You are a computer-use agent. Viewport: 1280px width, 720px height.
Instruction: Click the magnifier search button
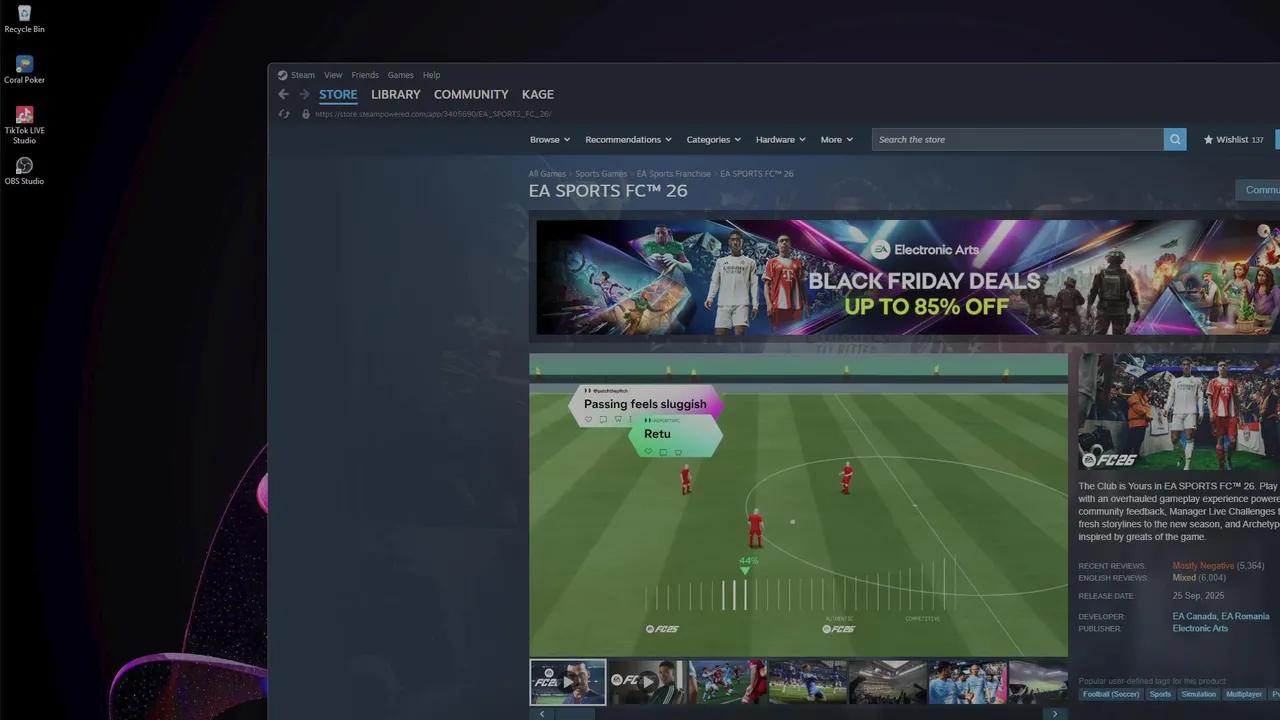pyautogui.click(x=1175, y=139)
